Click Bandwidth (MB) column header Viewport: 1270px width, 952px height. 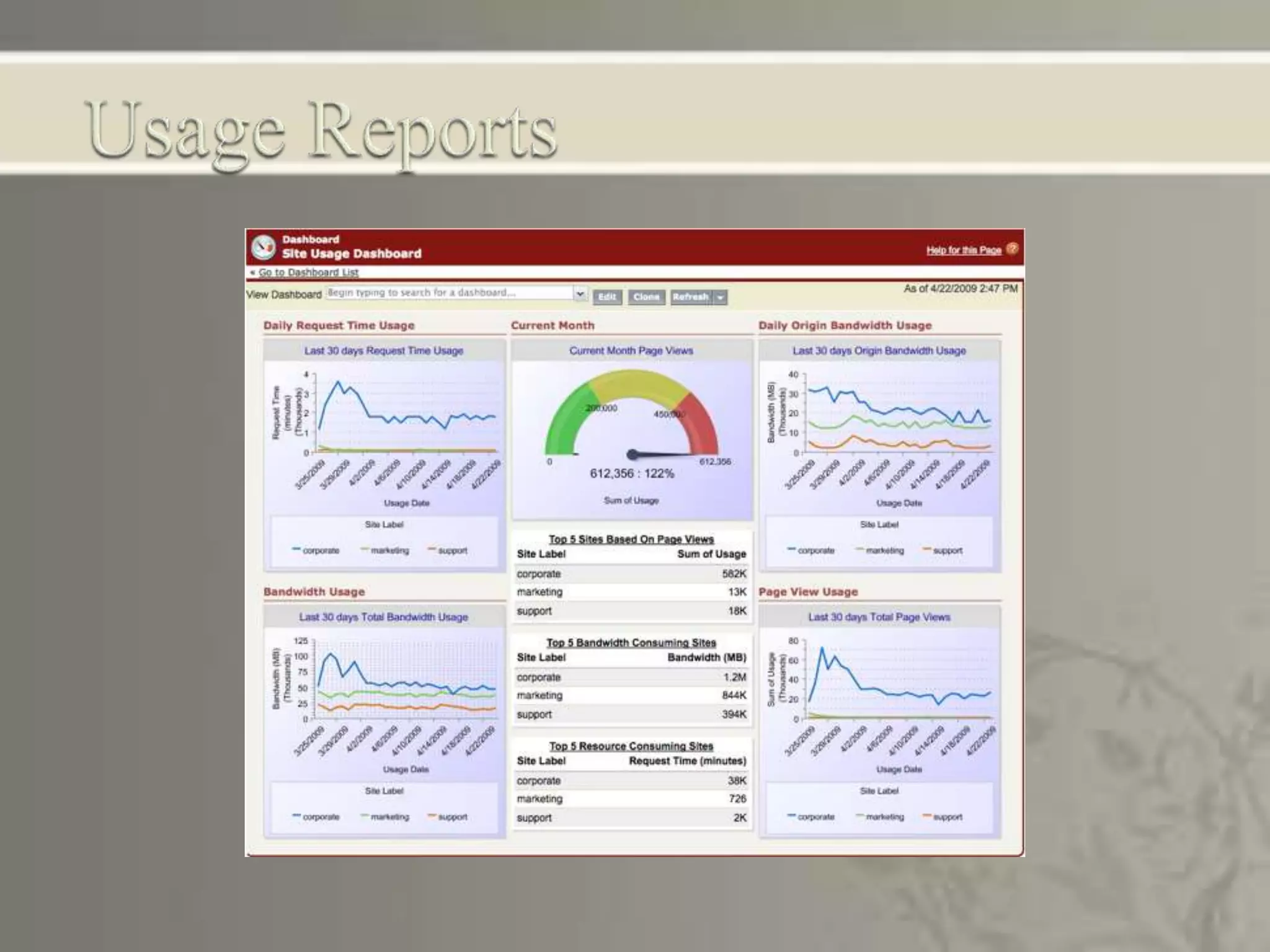click(707, 658)
